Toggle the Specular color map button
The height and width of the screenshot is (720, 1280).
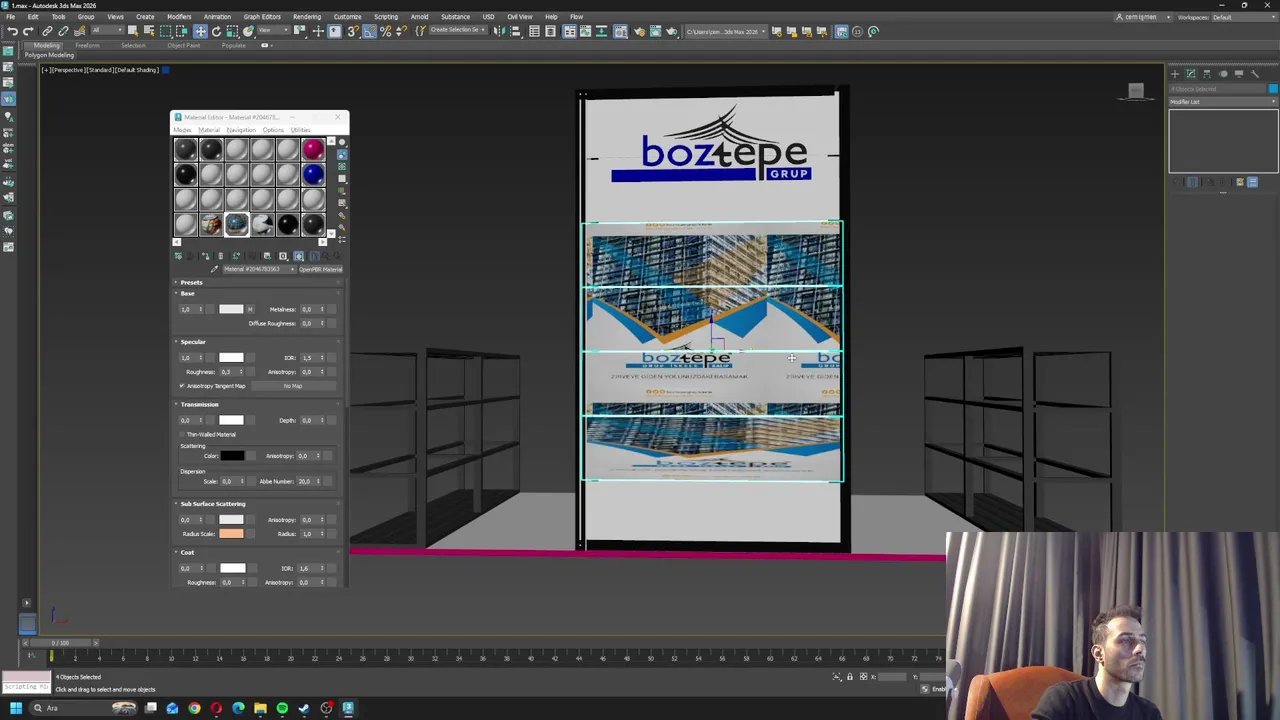[x=249, y=357]
